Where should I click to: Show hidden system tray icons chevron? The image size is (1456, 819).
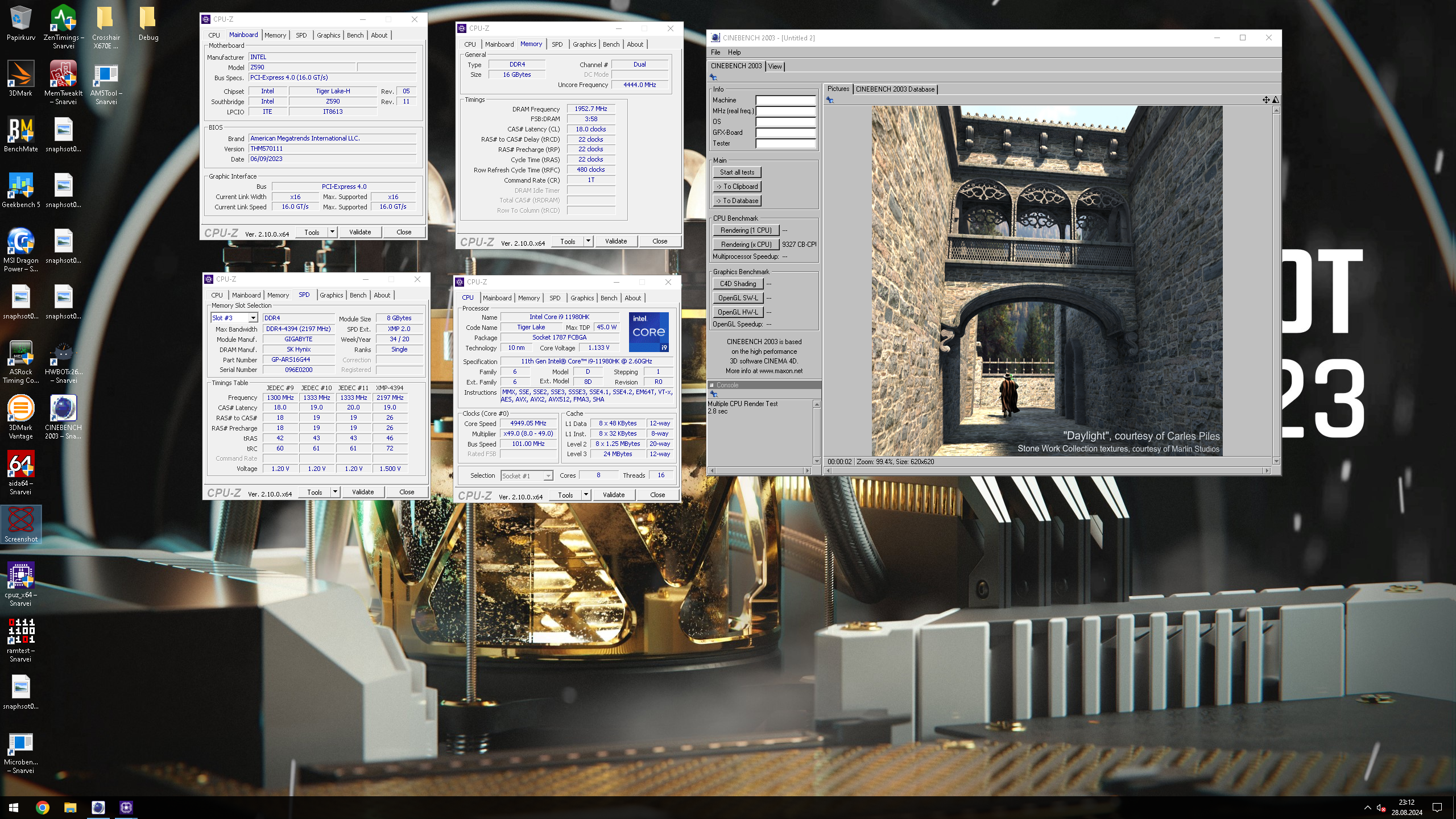pyautogui.click(x=1367, y=807)
